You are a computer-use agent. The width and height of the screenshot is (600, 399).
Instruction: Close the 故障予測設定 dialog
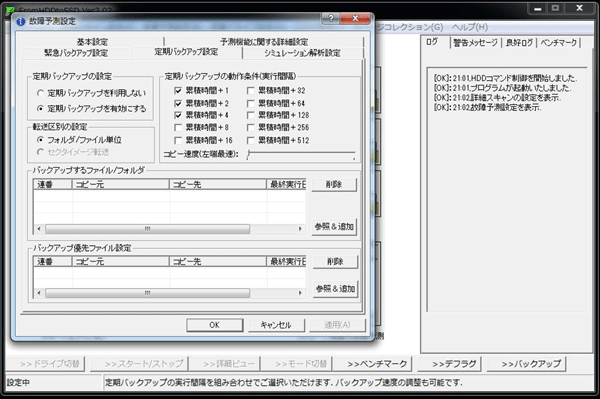pyautogui.click(x=355, y=18)
